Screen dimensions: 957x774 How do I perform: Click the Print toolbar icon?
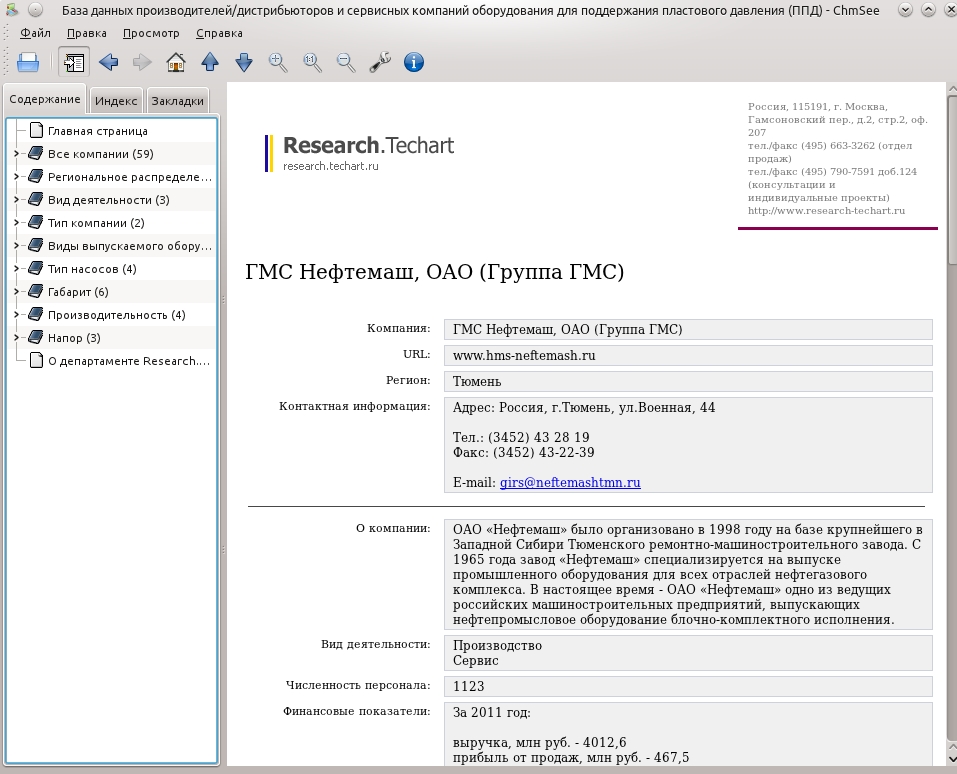[x=28, y=62]
